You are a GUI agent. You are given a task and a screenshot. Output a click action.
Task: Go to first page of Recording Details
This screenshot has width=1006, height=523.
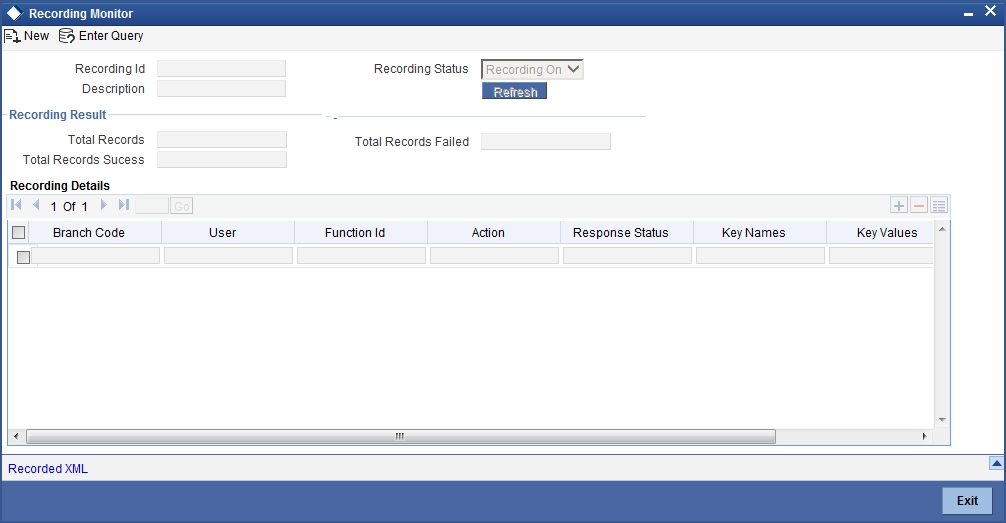[x=17, y=205]
